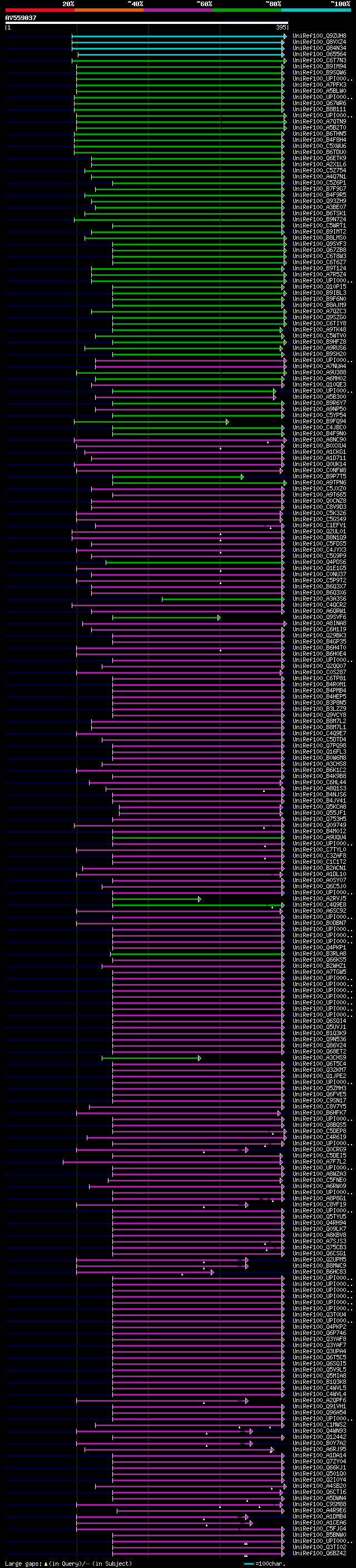Select label UniRef100_A5B2T0

(319, 128)
